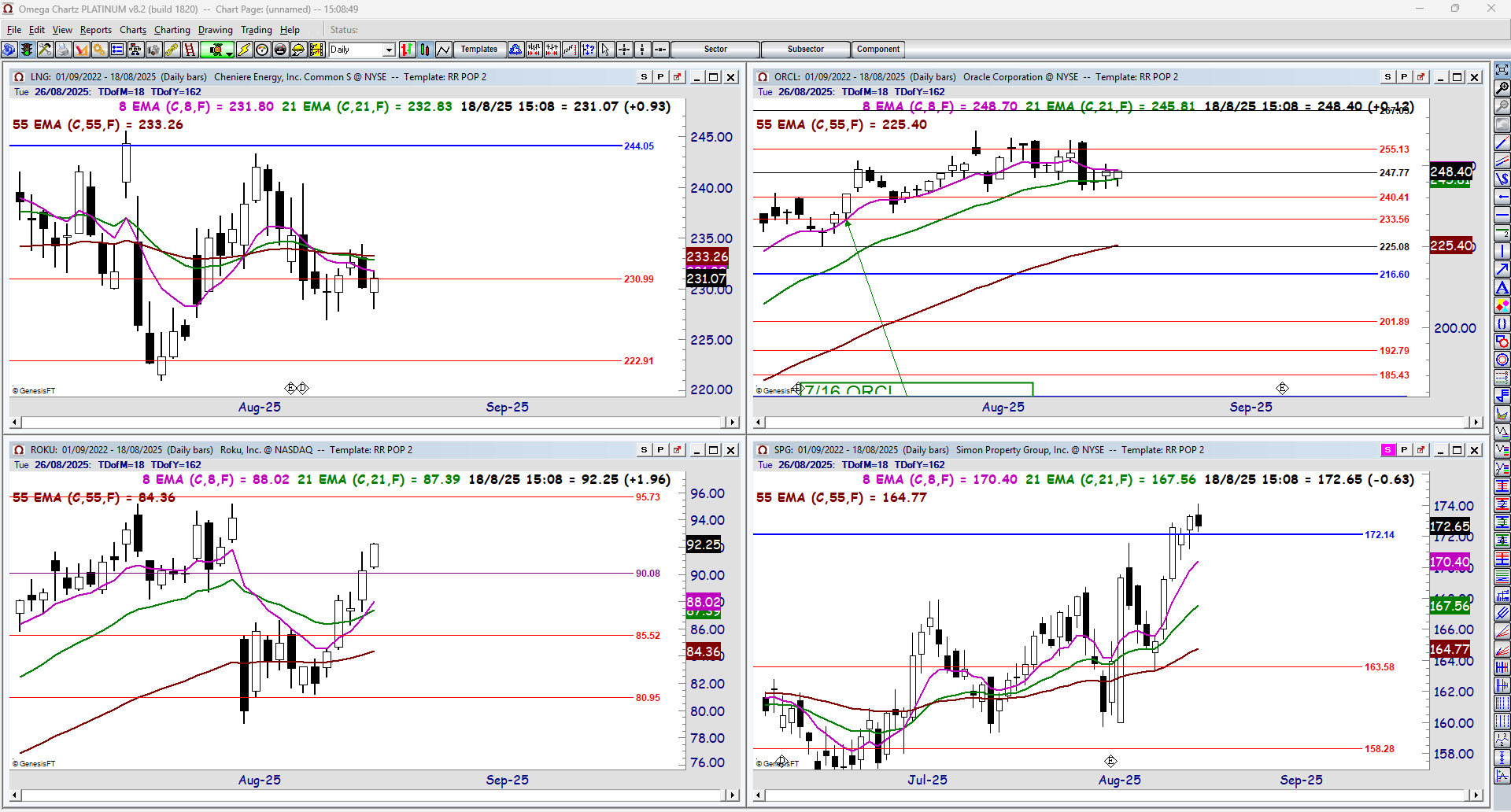Click the traffic light icon in the top toolbar
This screenshot has height=812, width=1511.
pyautogui.click(x=27, y=50)
